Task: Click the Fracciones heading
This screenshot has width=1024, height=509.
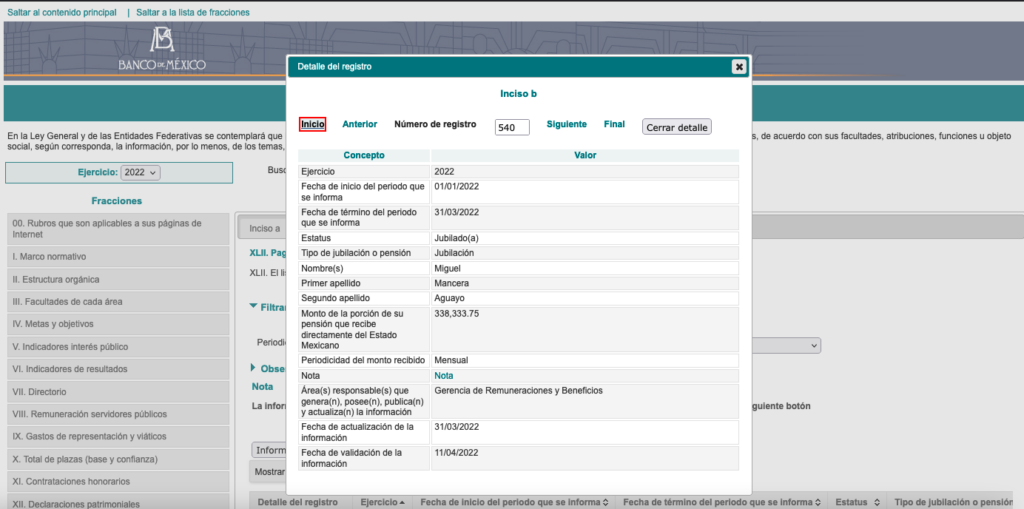Action: click(x=117, y=201)
